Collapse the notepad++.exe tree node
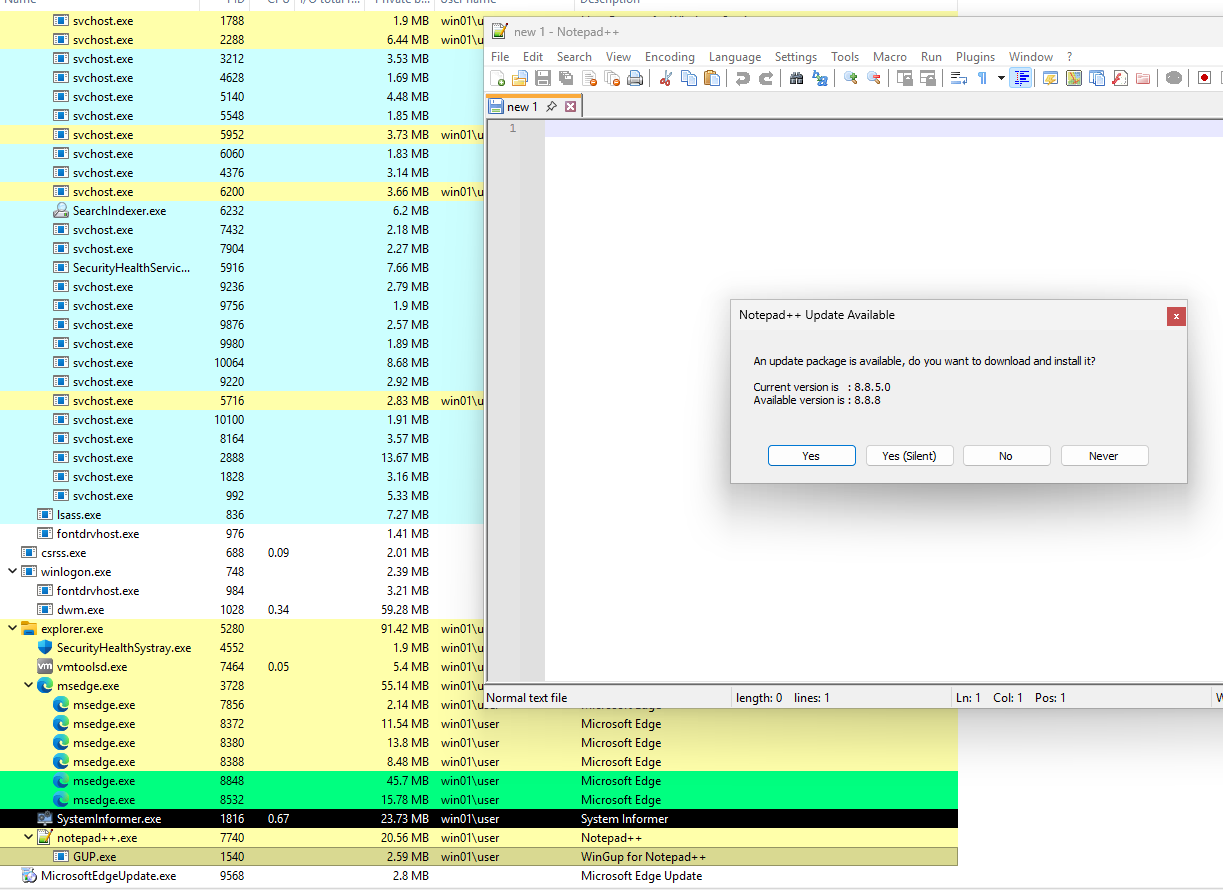This screenshot has height=890, width=1223. point(29,838)
